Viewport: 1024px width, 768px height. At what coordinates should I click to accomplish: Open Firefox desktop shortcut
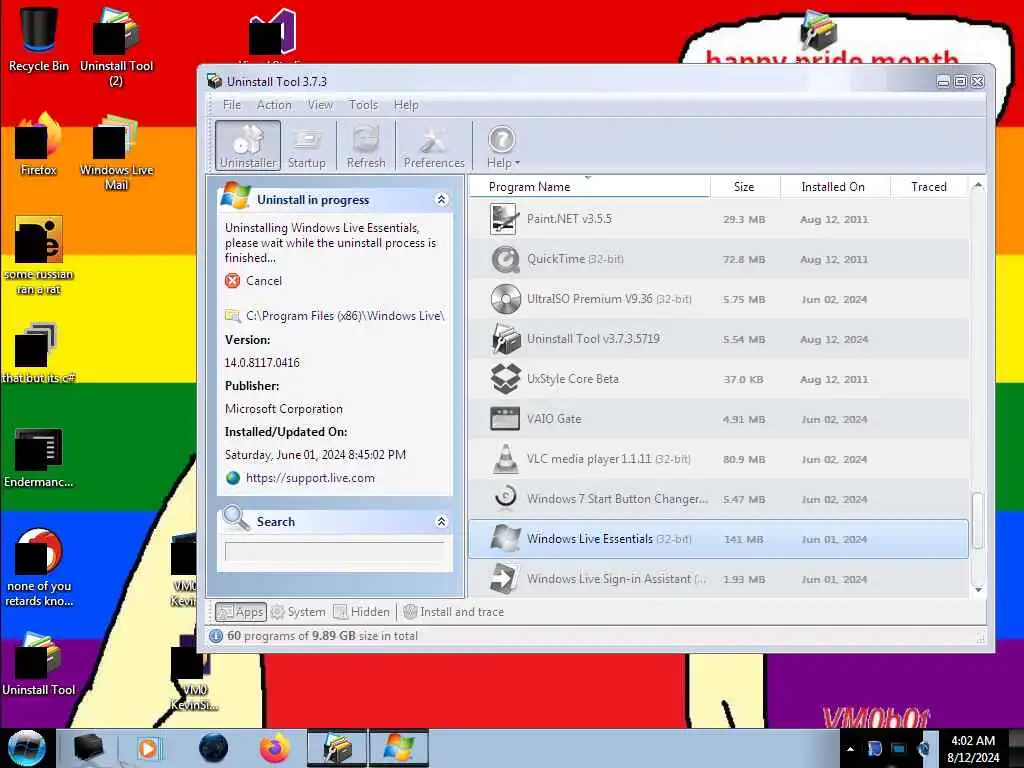coord(39,144)
